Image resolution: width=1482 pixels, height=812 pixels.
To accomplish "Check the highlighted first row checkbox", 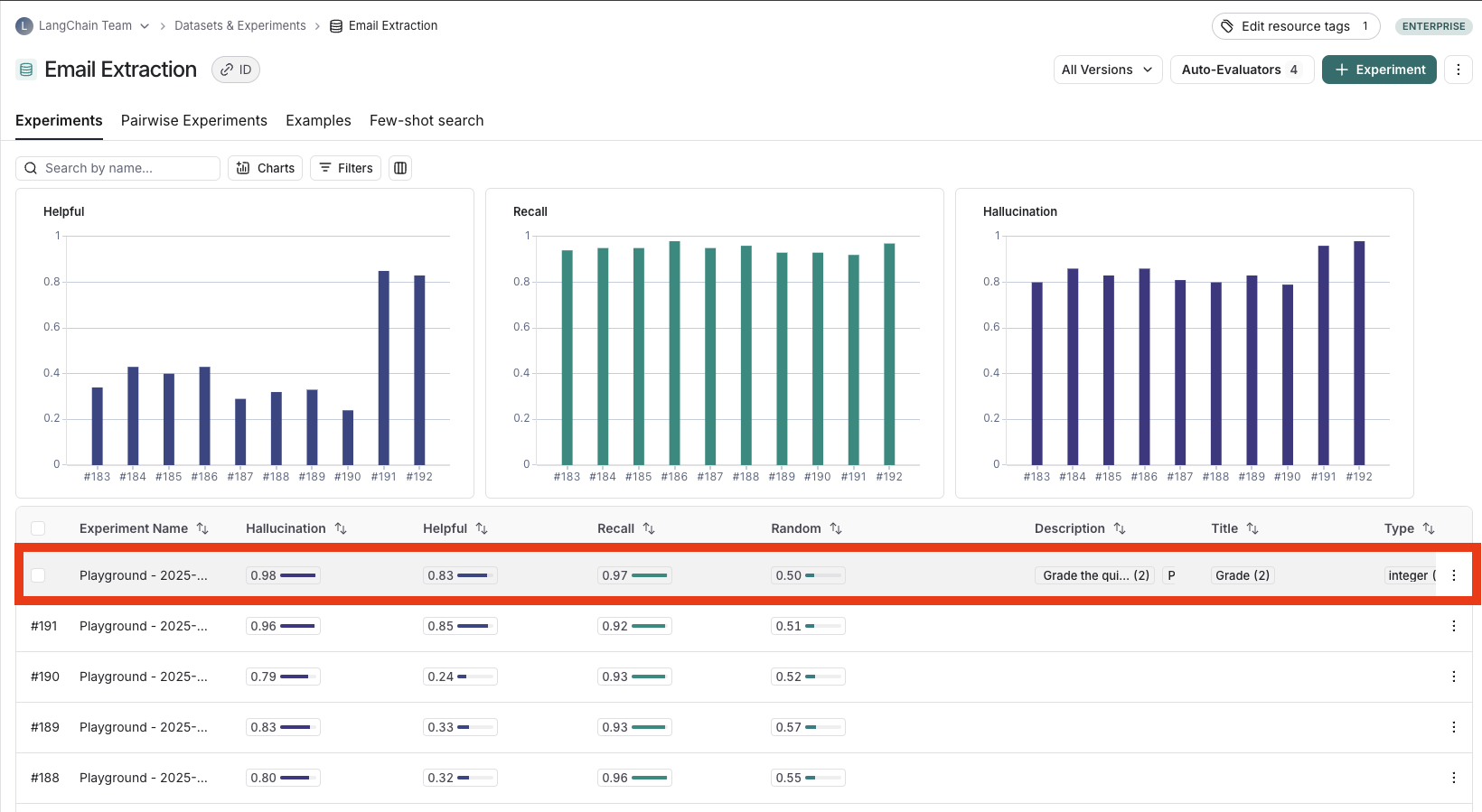I will point(38,575).
